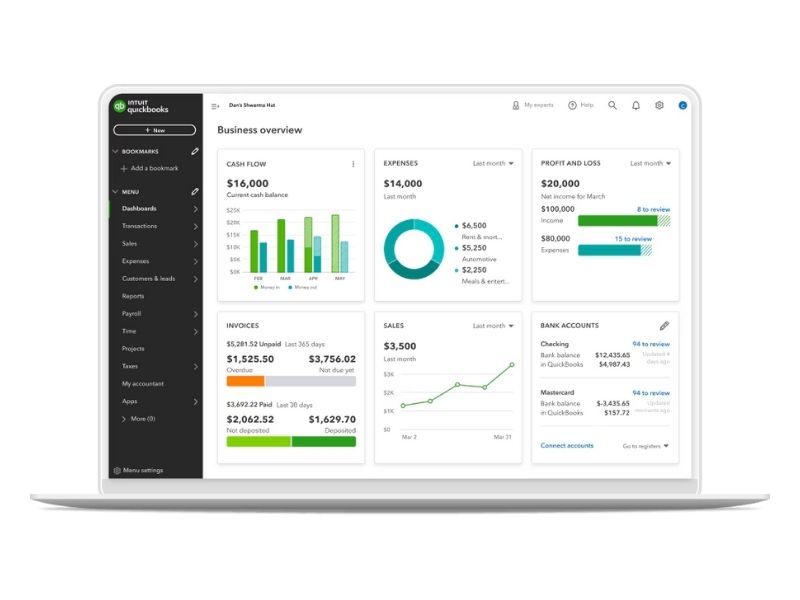800x600 pixels.
Task: Click the dark green Deposited bar
Action: point(323,441)
